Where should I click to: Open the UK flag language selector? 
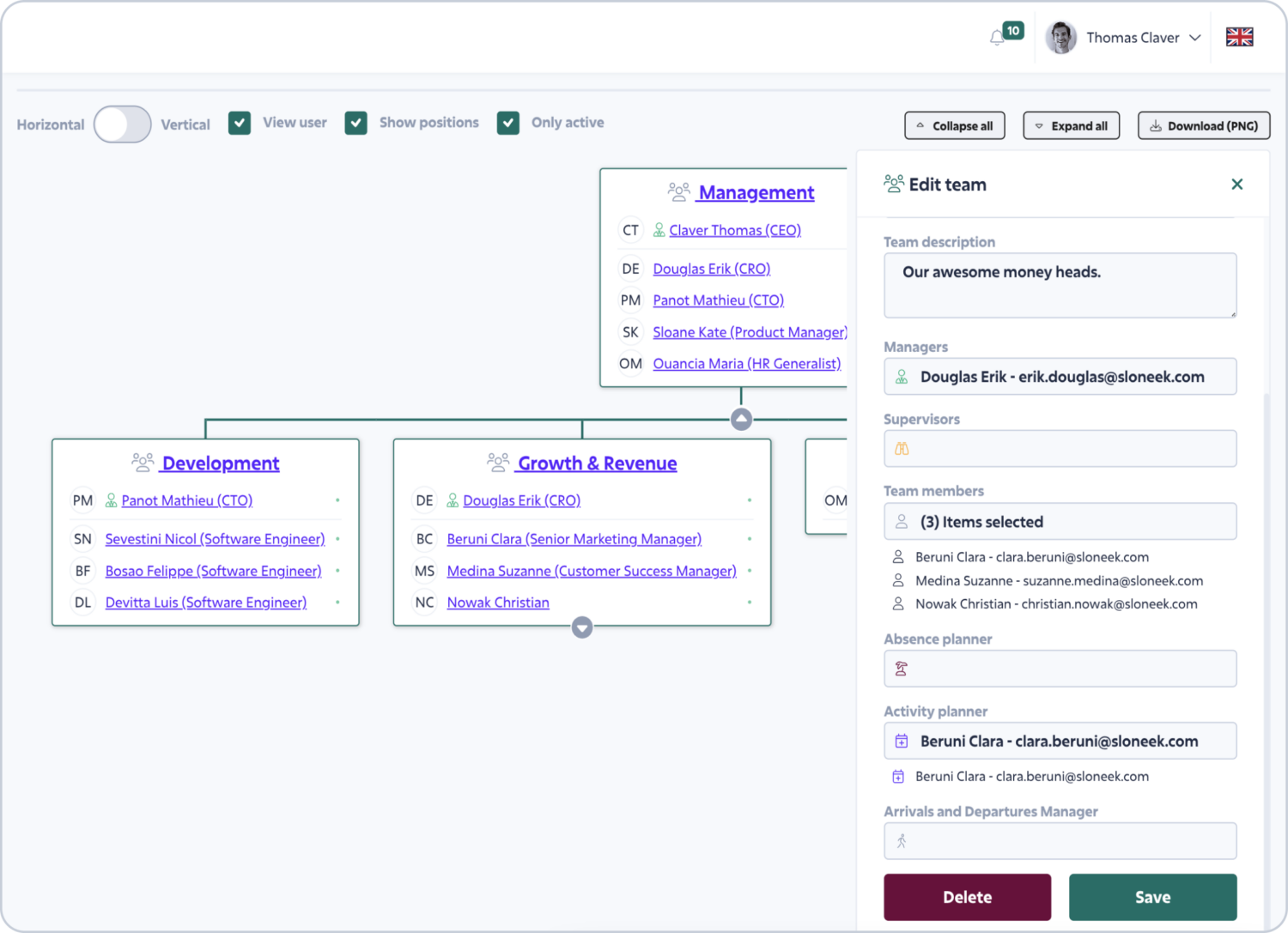(1239, 37)
